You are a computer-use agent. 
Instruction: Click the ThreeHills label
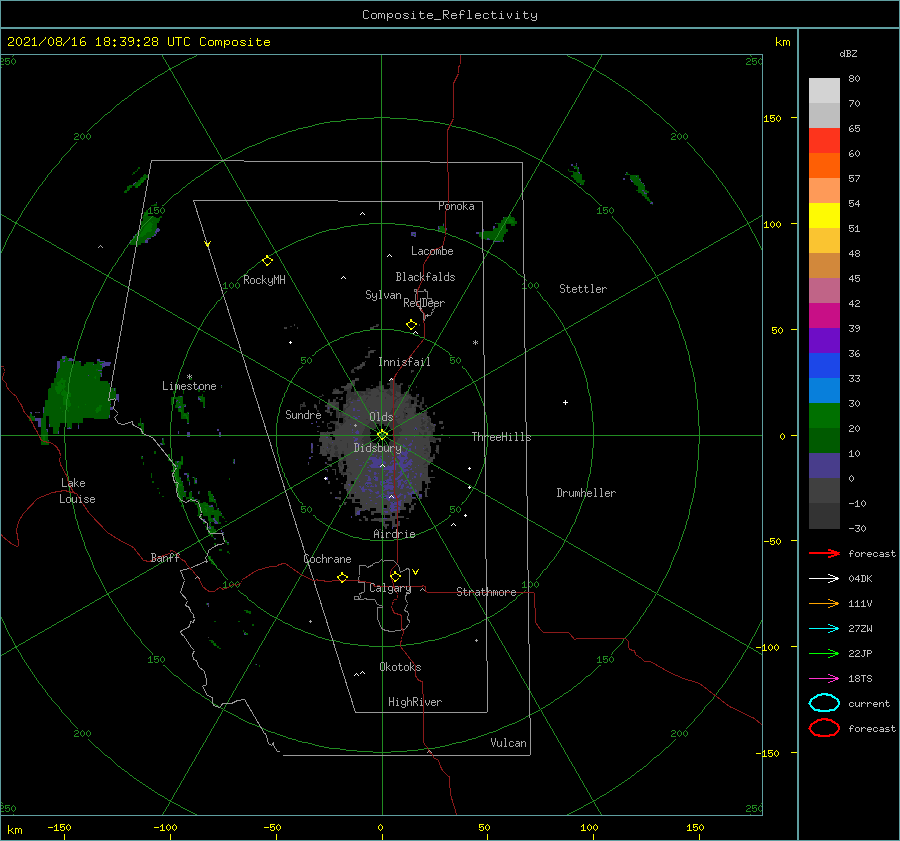pyautogui.click(x=501, y=437)
